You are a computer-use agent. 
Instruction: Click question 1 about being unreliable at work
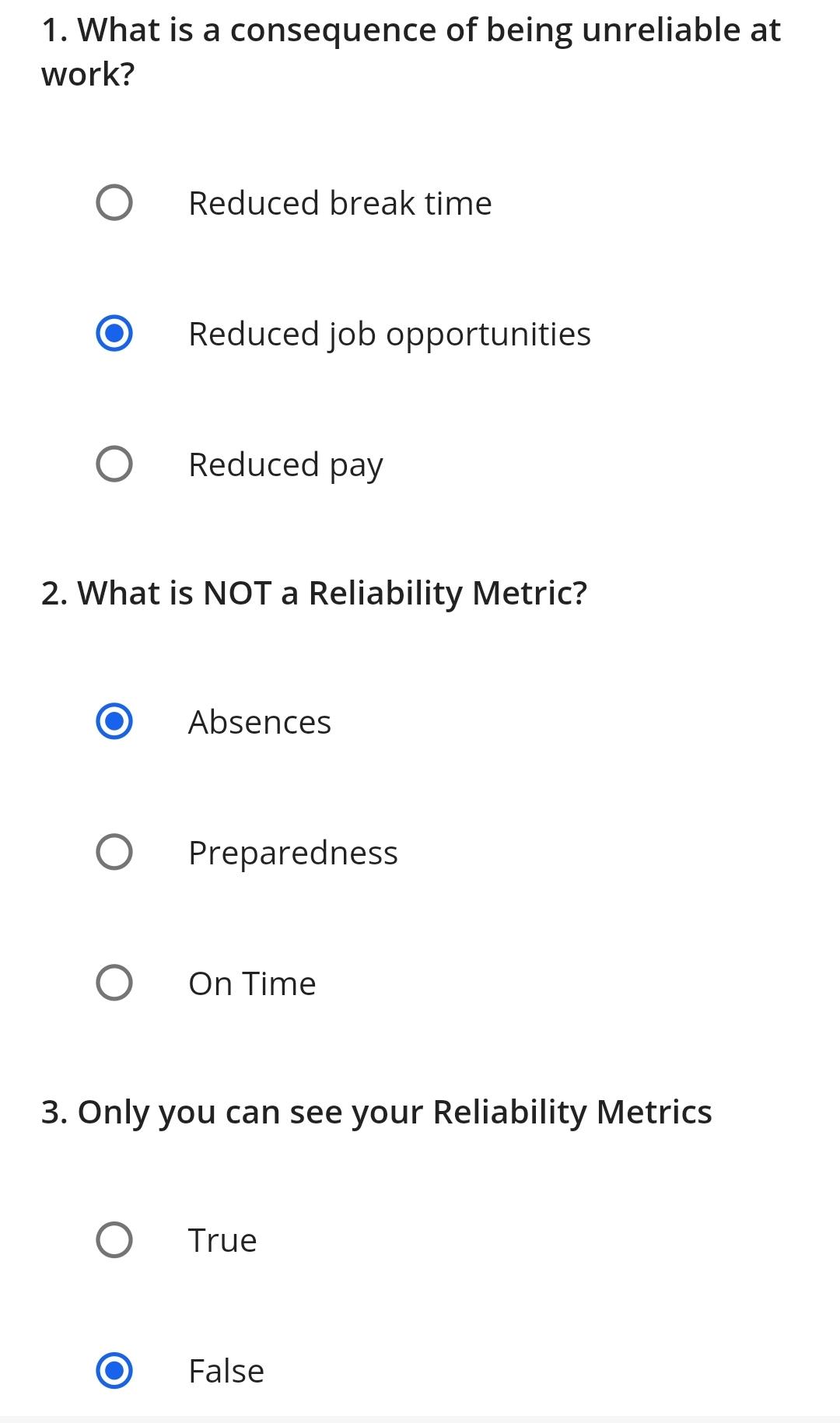pos(410,51)
